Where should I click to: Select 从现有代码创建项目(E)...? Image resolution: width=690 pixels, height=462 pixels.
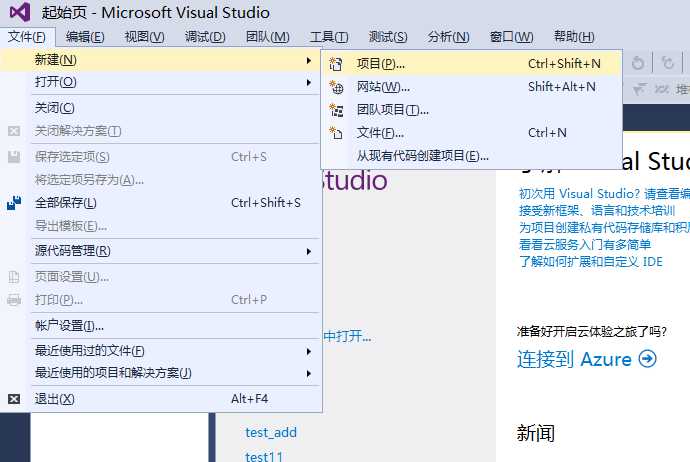472,156
